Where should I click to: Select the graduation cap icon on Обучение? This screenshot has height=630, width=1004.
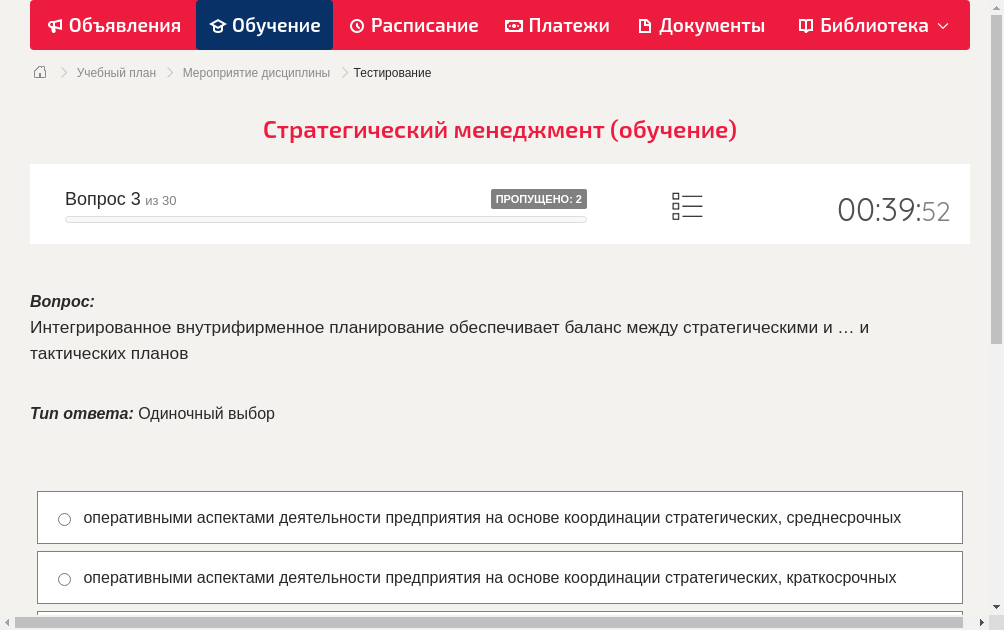[x=218, y=25]
